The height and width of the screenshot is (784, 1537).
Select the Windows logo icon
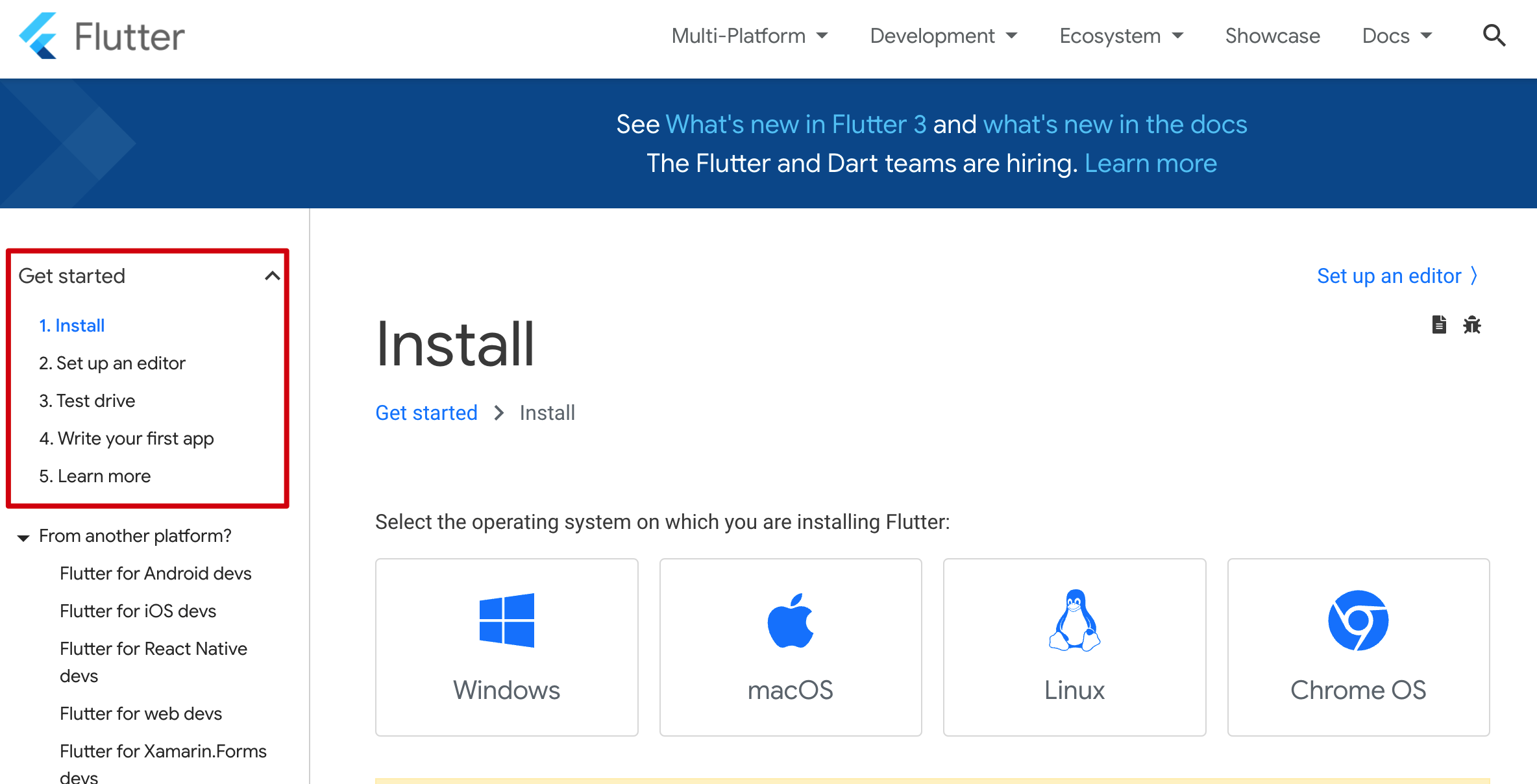[506, 620]
